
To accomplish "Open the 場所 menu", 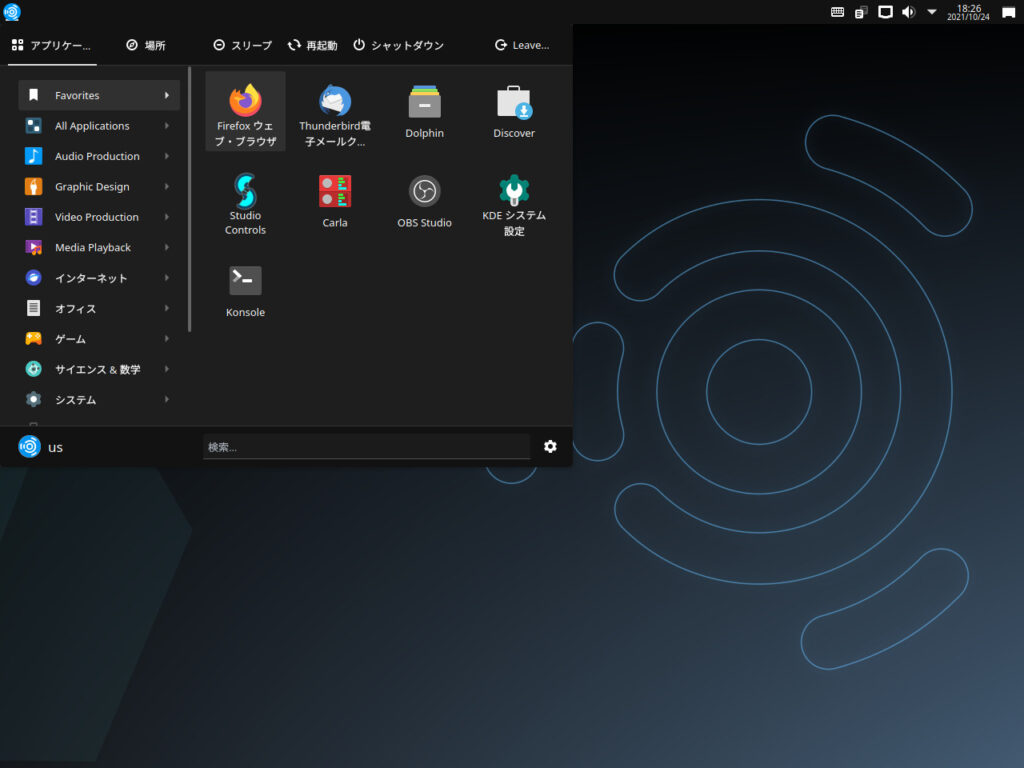I will pos(146,44).
